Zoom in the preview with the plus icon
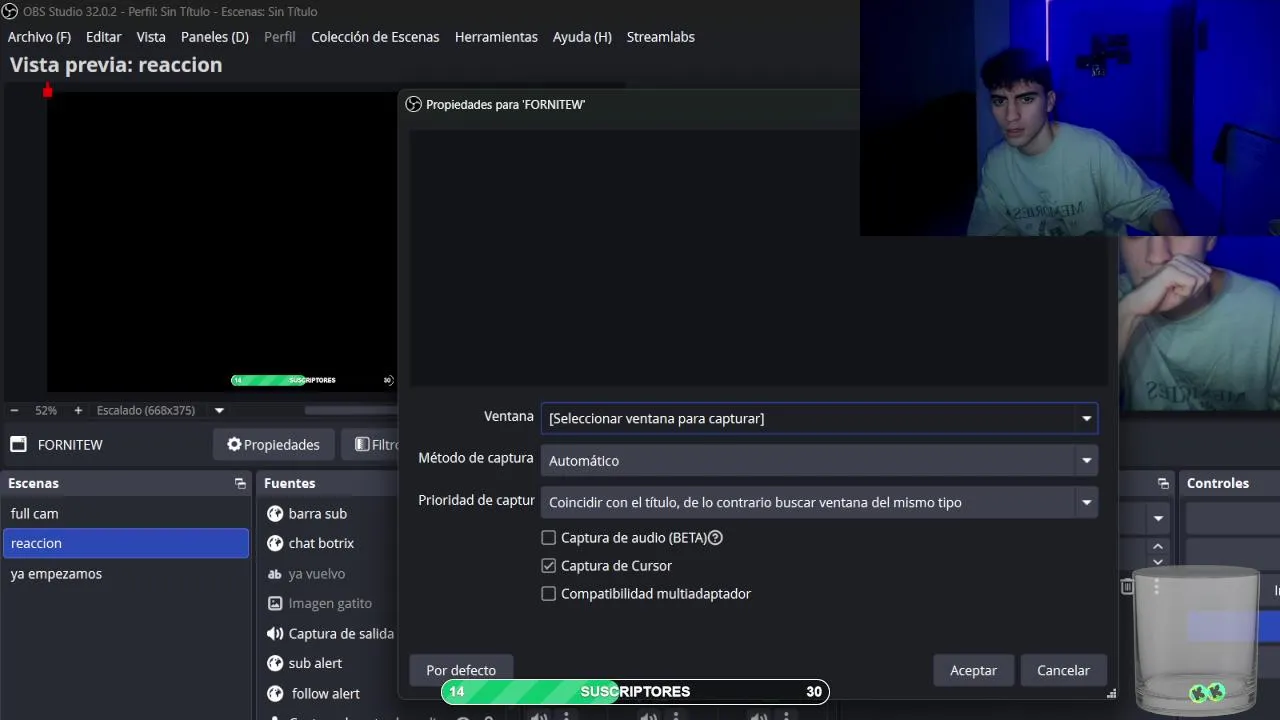The width and height of the screenshot is (1280, 720). (77, 410)
